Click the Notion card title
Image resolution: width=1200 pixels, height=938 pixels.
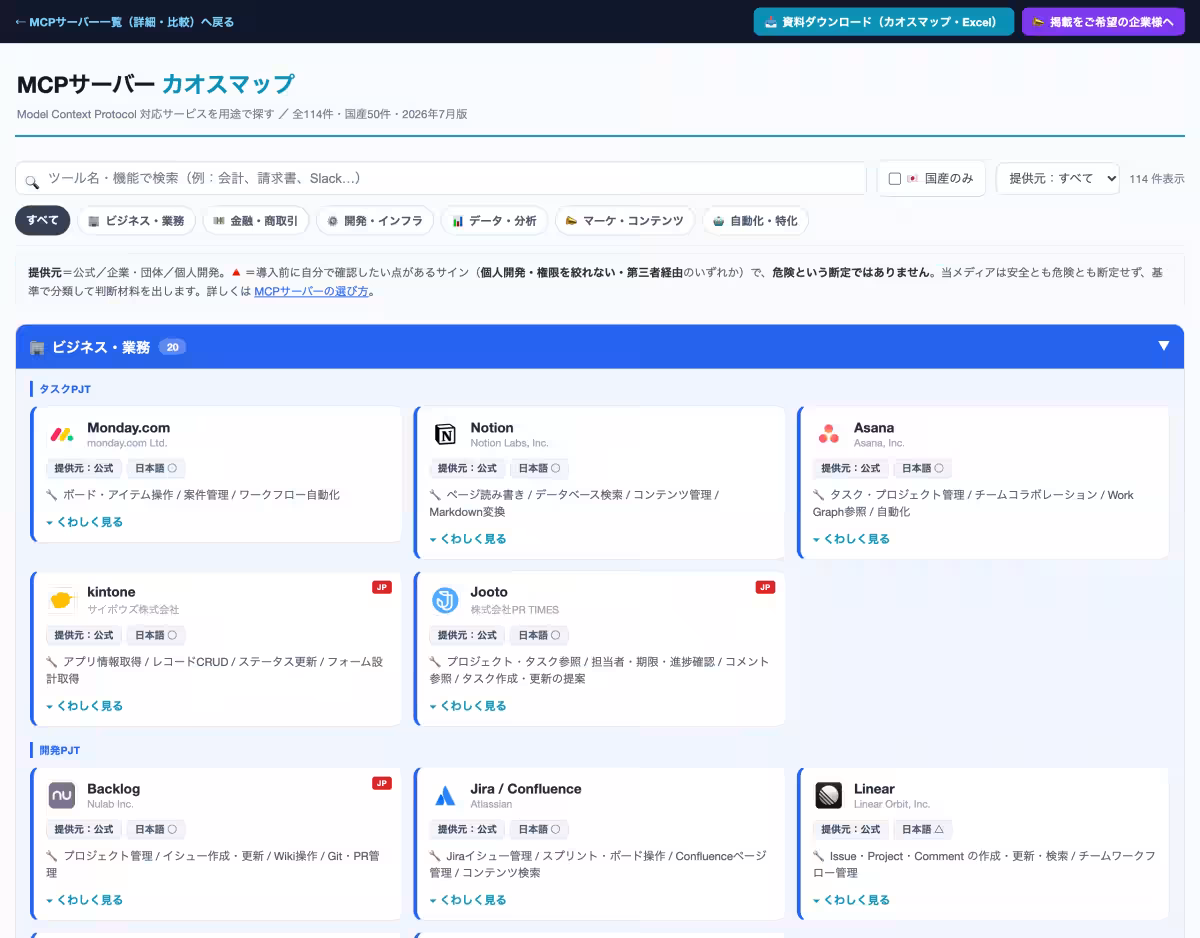(x=492, y=427)
